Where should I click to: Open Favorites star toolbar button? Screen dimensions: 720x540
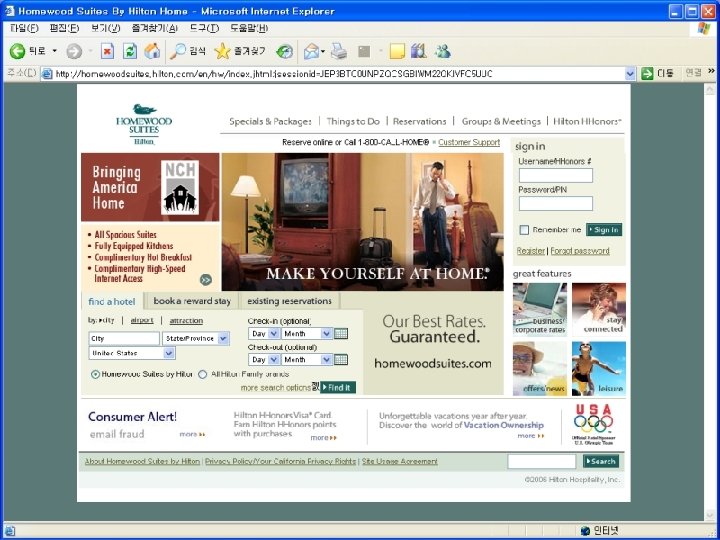pyautogui.click(x=240, y=51)
